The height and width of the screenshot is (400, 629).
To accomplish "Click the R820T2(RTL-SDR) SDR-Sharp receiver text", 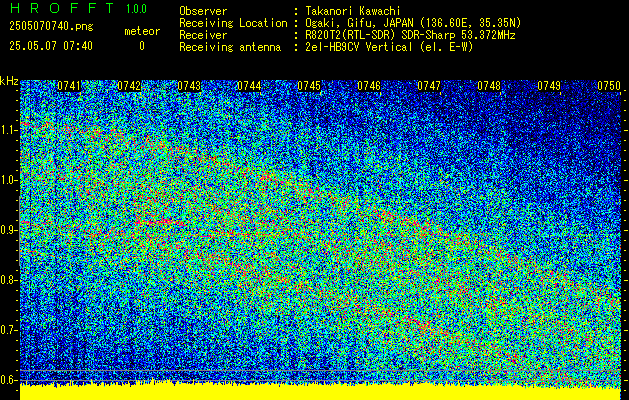I will pyautogui.click(x=410, y=35).
